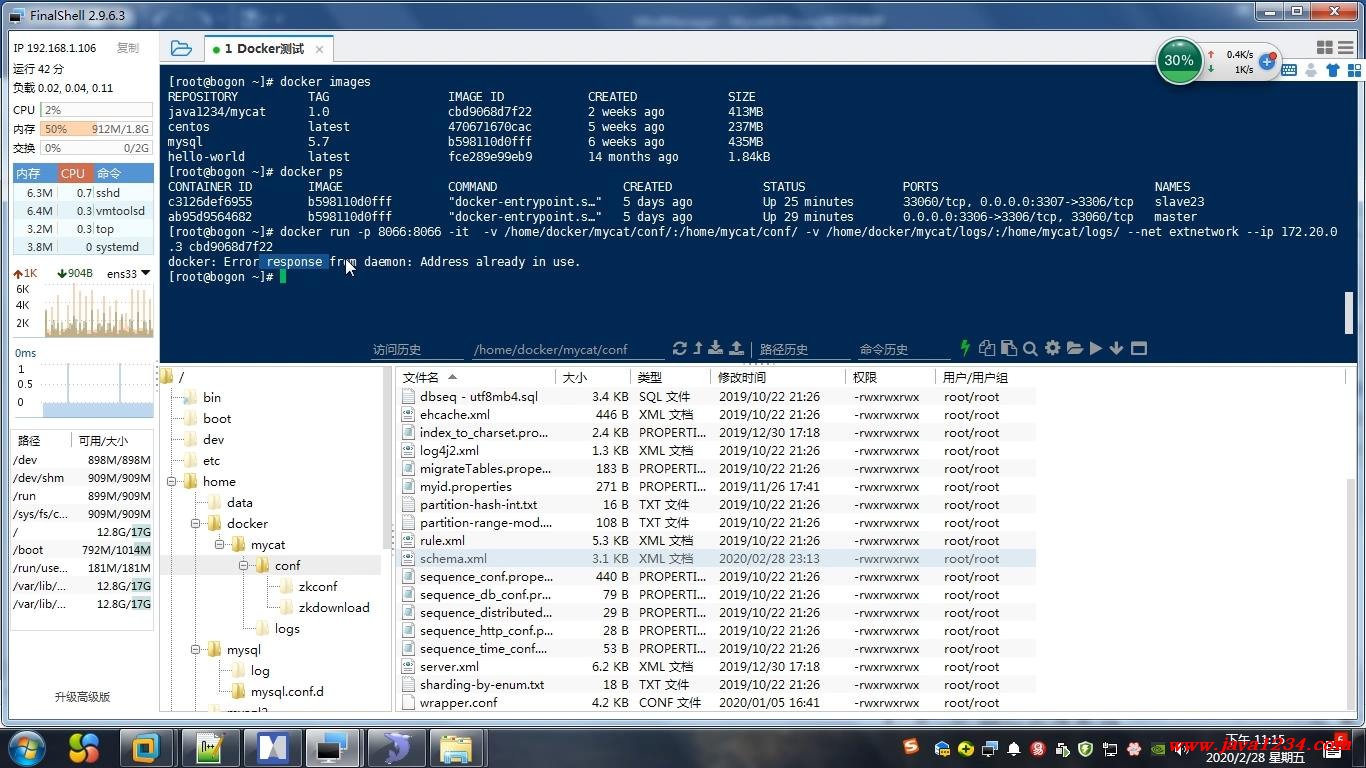
Task: Open the file explorer taskbar icon
Action: click(456, 748)
